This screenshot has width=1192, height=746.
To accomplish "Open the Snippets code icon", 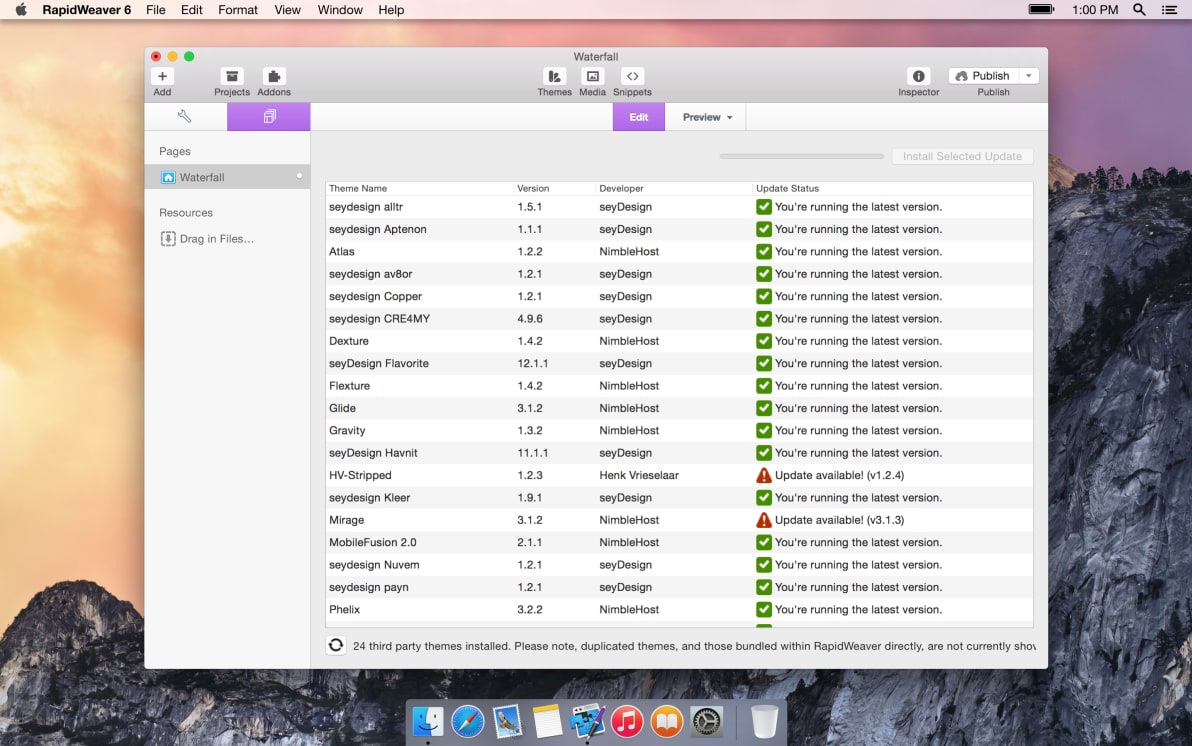I will tap(632, 76).
